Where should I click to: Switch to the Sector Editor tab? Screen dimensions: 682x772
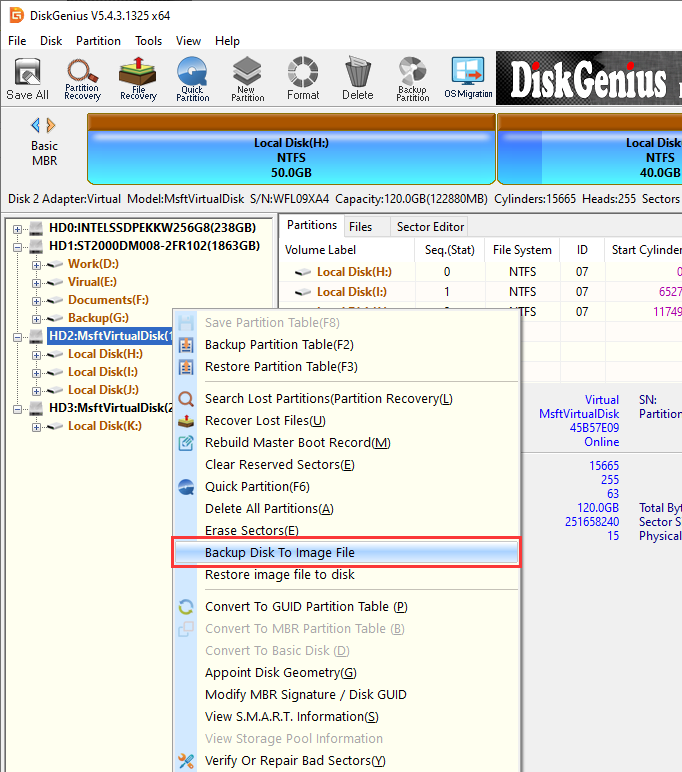point(428,227)
